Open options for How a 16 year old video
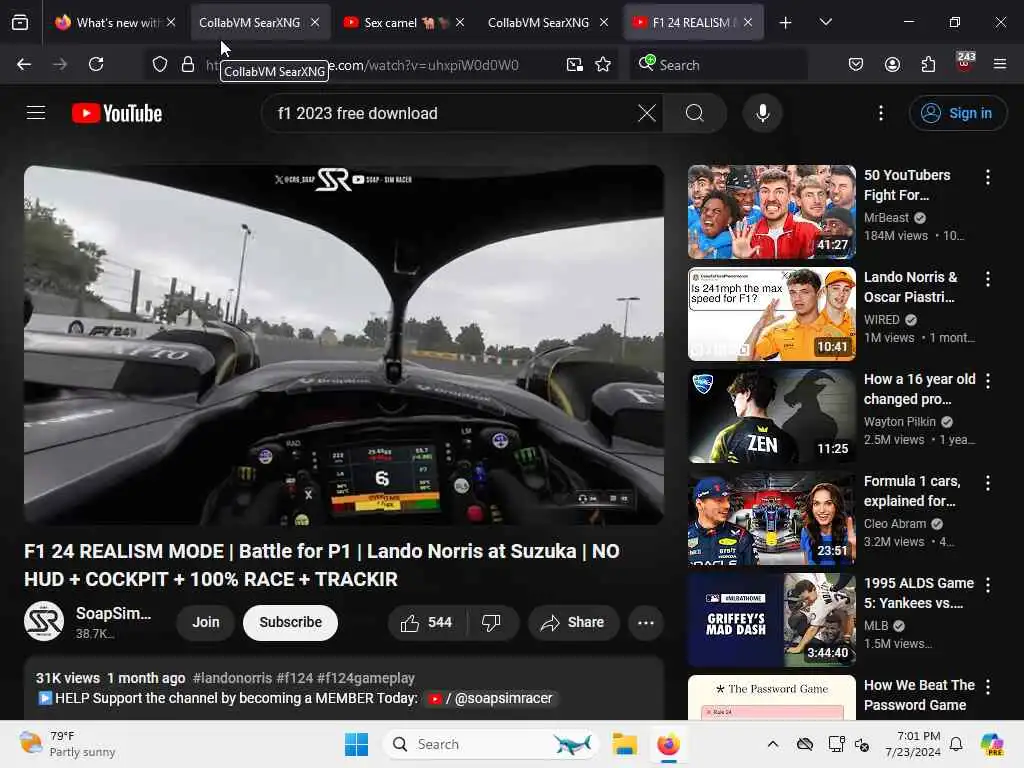The width and height of the screenshot is (1024, 768). point(987,381)
